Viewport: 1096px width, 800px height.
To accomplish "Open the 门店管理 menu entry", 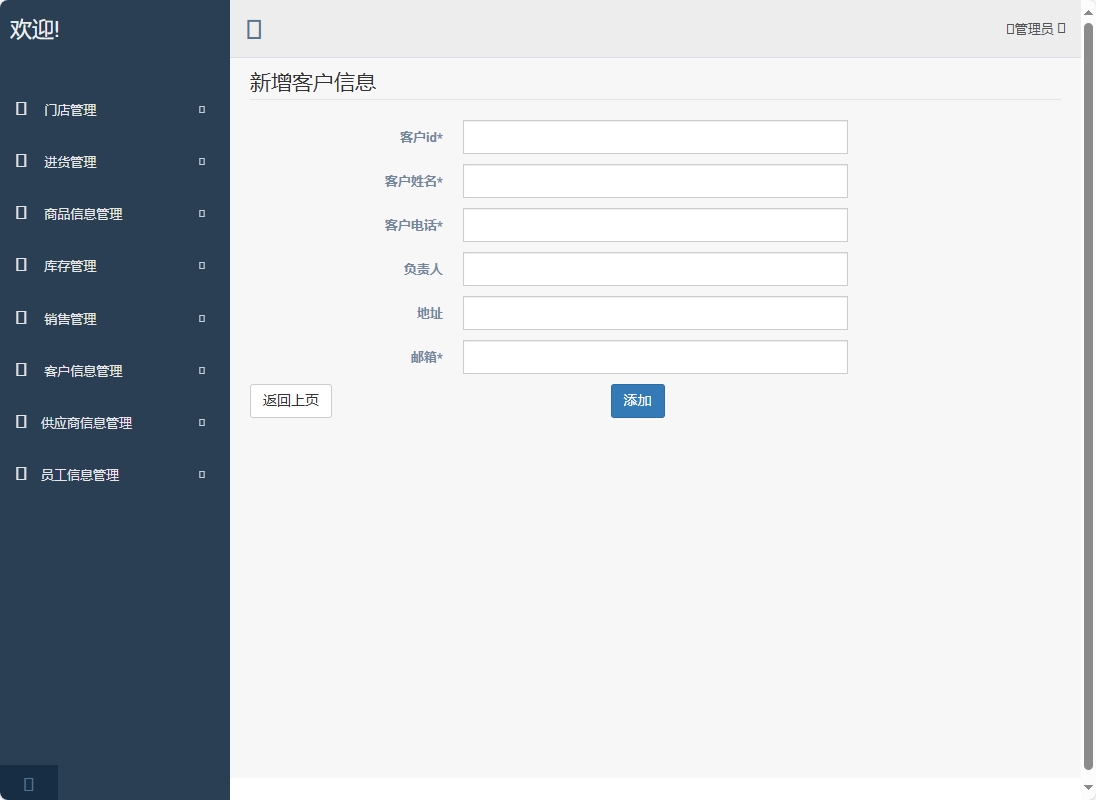I will click(70, 109).
